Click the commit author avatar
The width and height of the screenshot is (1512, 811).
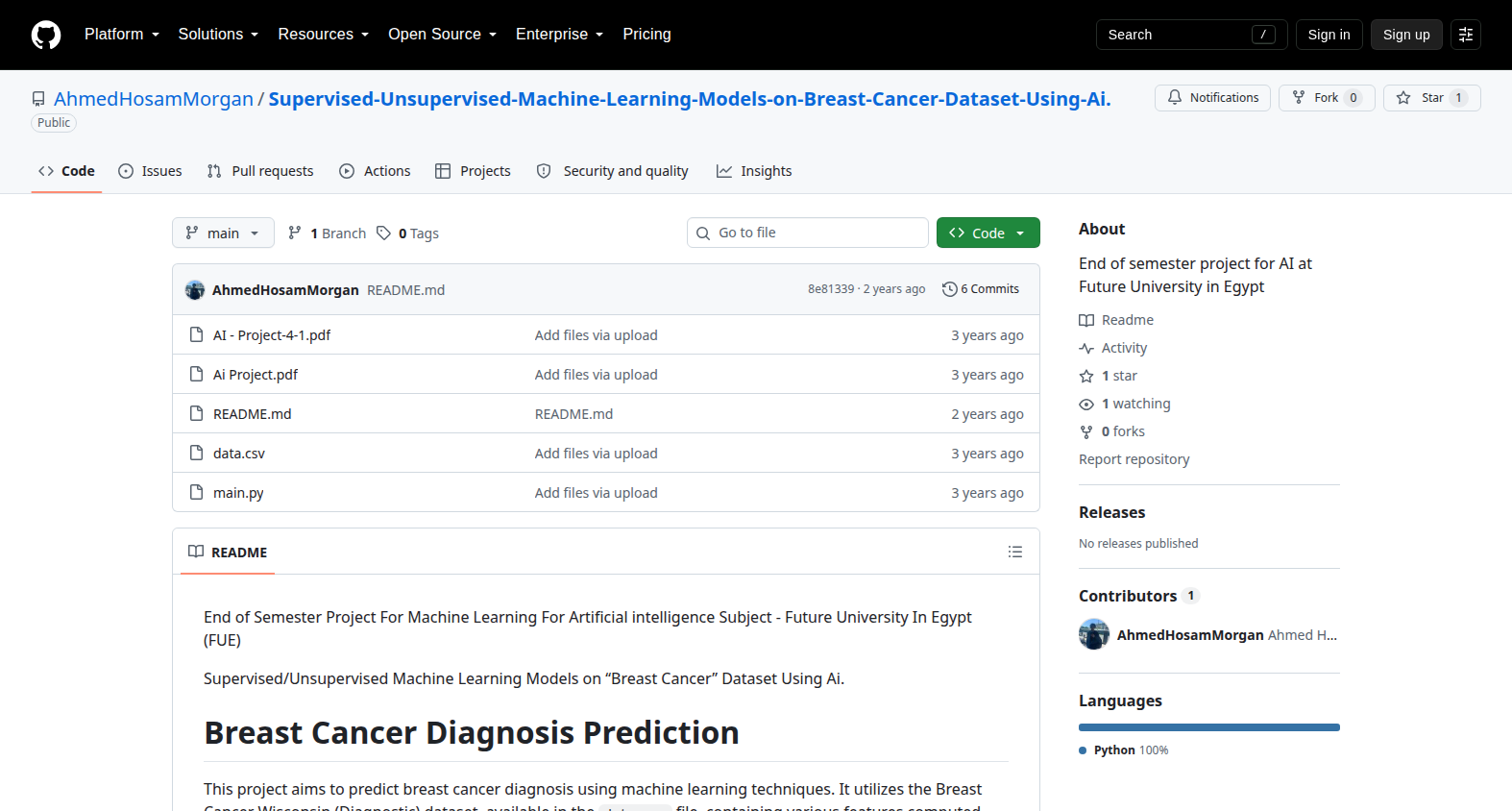(195, 289)
